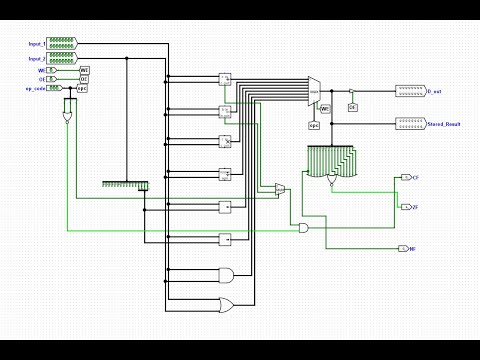Click the op_code label text
480x360 pixels.
(x=35, y=89)
